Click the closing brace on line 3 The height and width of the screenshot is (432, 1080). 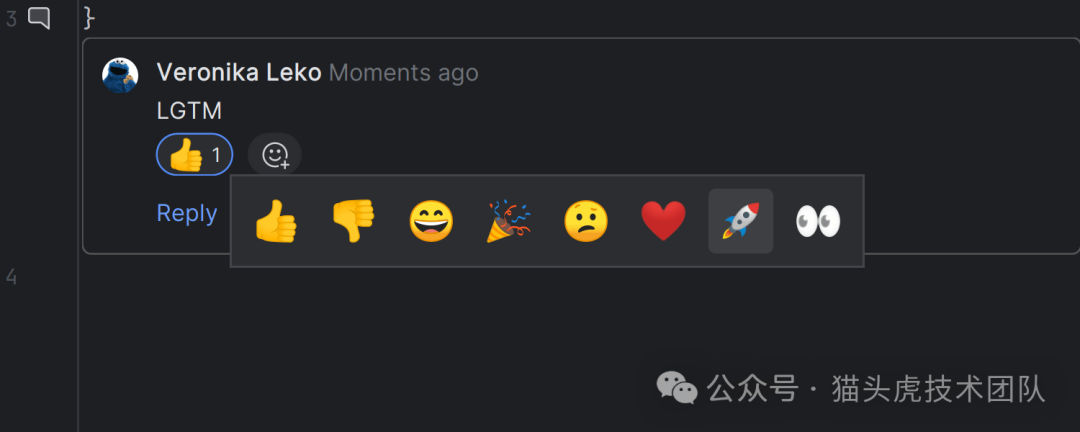[88, 18]
